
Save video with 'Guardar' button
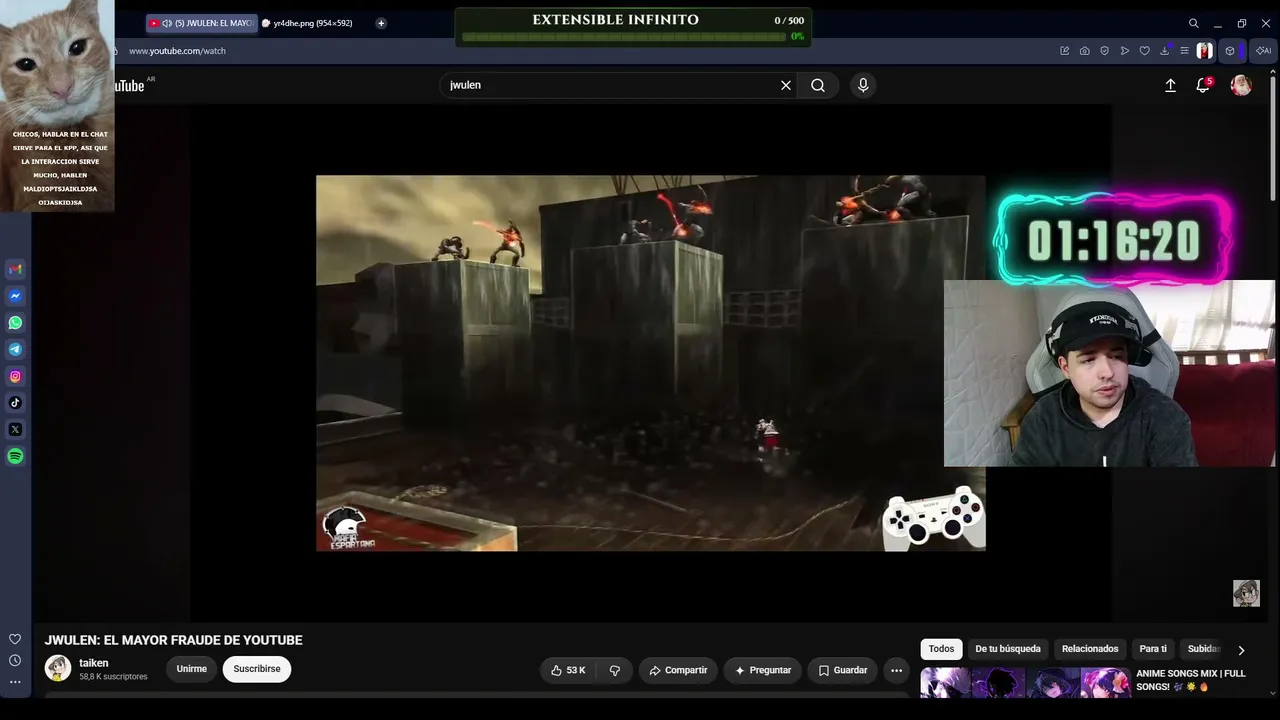tap(843, 670)
